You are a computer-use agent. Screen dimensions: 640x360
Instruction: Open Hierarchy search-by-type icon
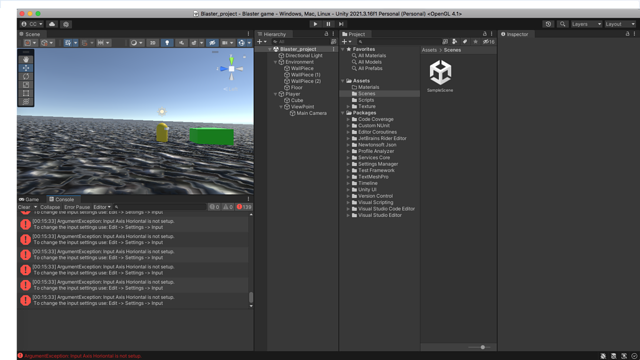pyautogui.click(x=333, y=42)
